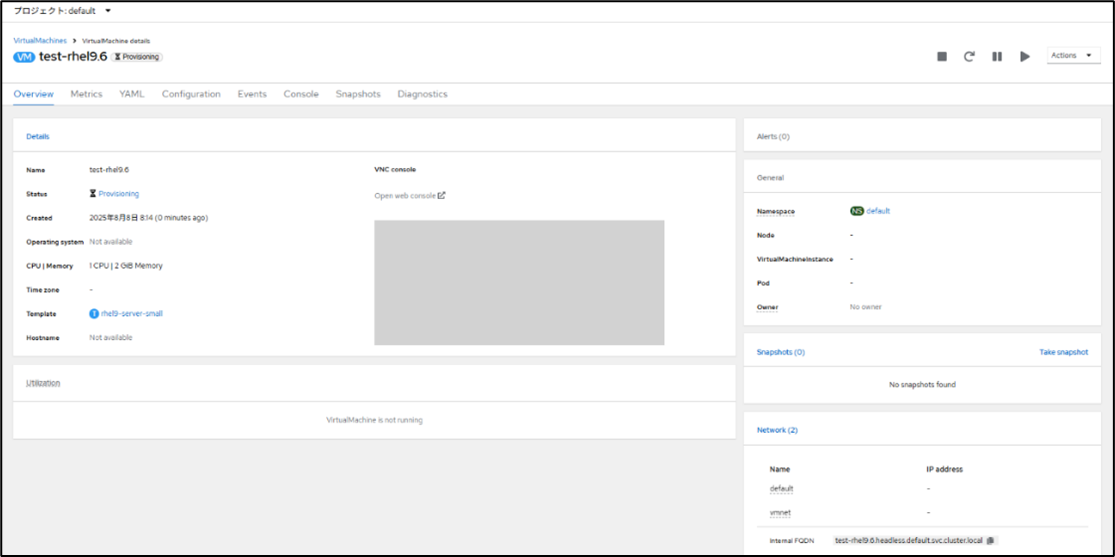This screenshot has height=557, width=1115.
Task: Start the VM with the play icon
Action: click(1025, 57)
